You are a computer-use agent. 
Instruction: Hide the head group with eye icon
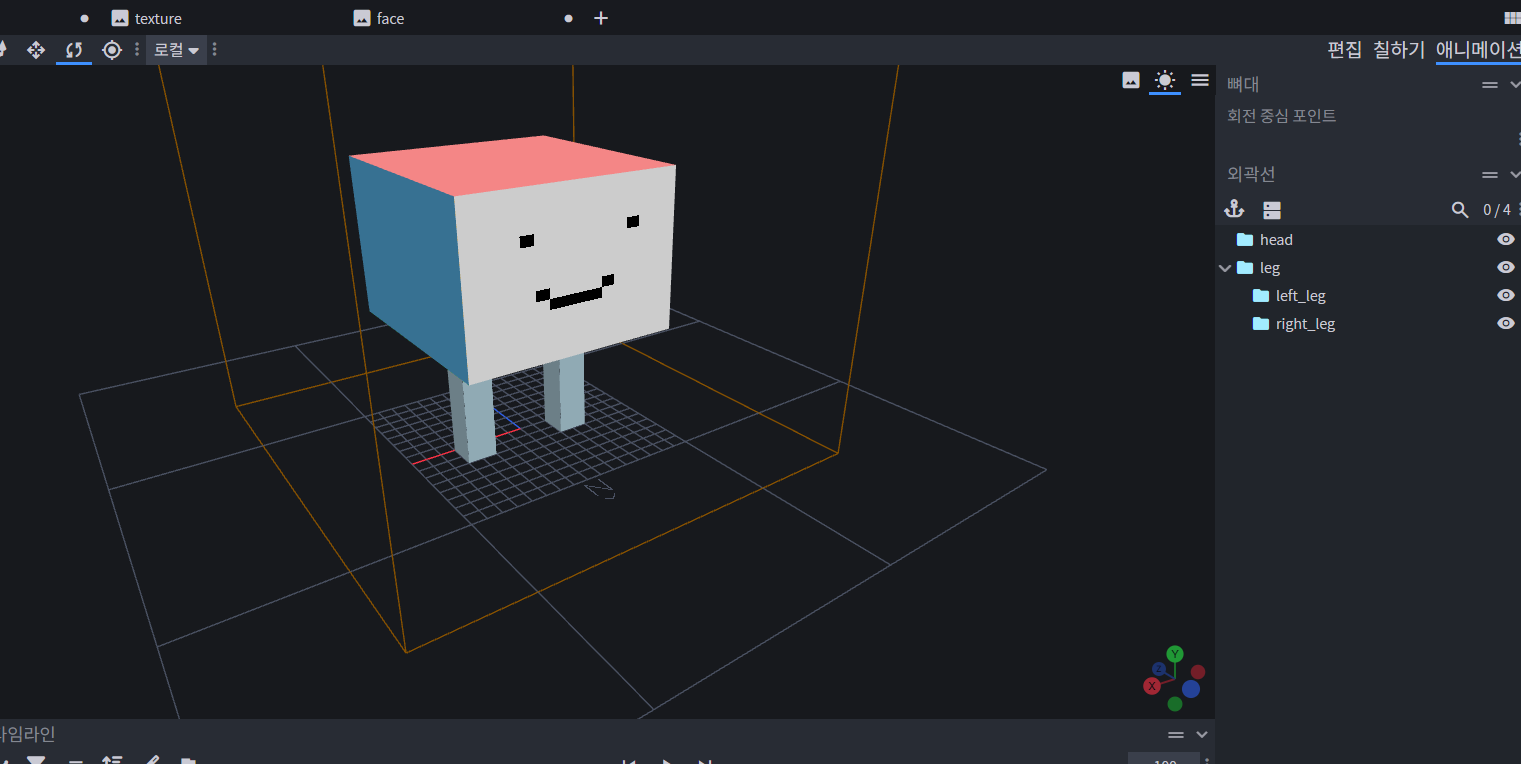tap(1505, 239)
